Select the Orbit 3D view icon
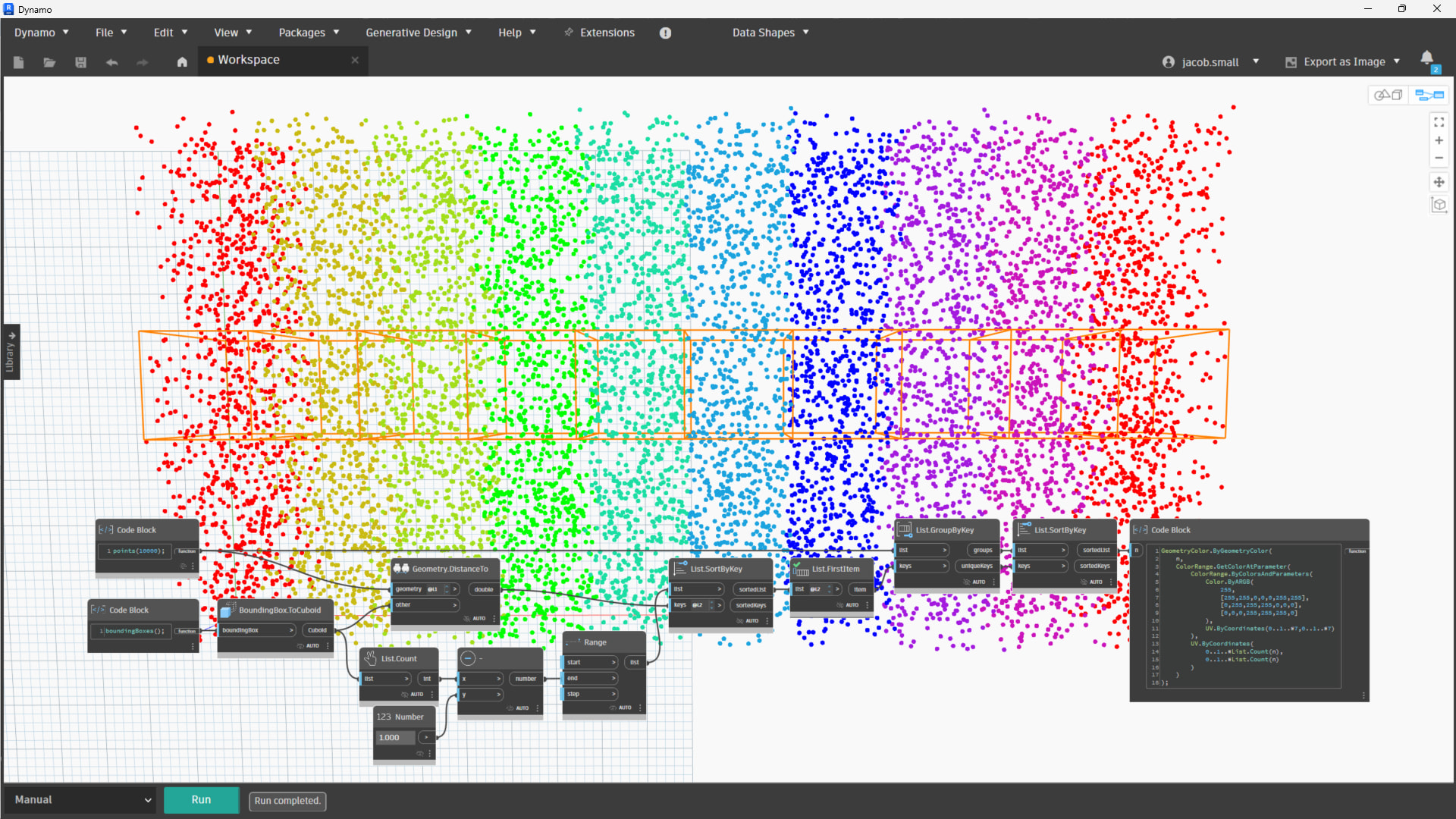1456x819 pixels. tap(1440, 205)
